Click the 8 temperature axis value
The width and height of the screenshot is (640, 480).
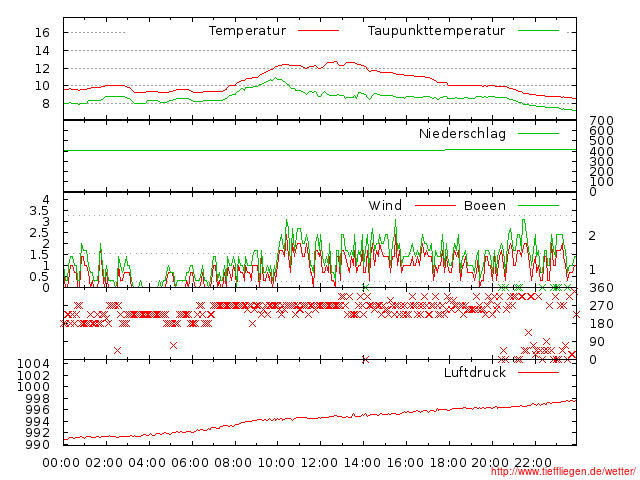[45, 104]
